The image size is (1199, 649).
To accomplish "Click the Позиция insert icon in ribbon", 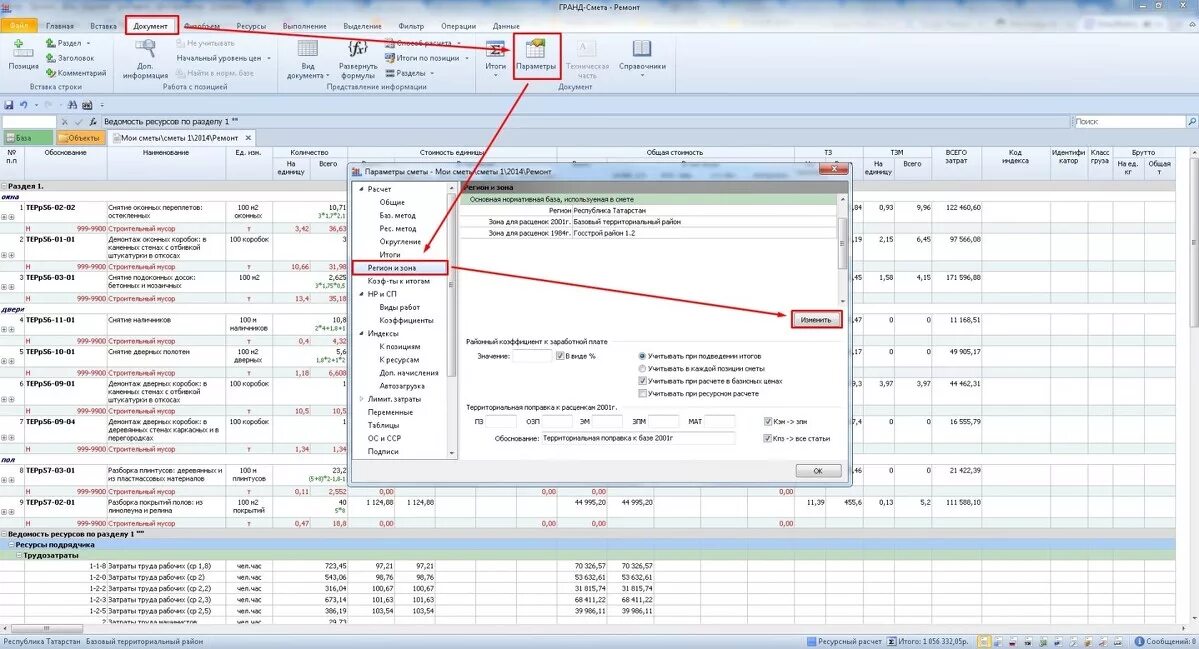I will (23, 49).
